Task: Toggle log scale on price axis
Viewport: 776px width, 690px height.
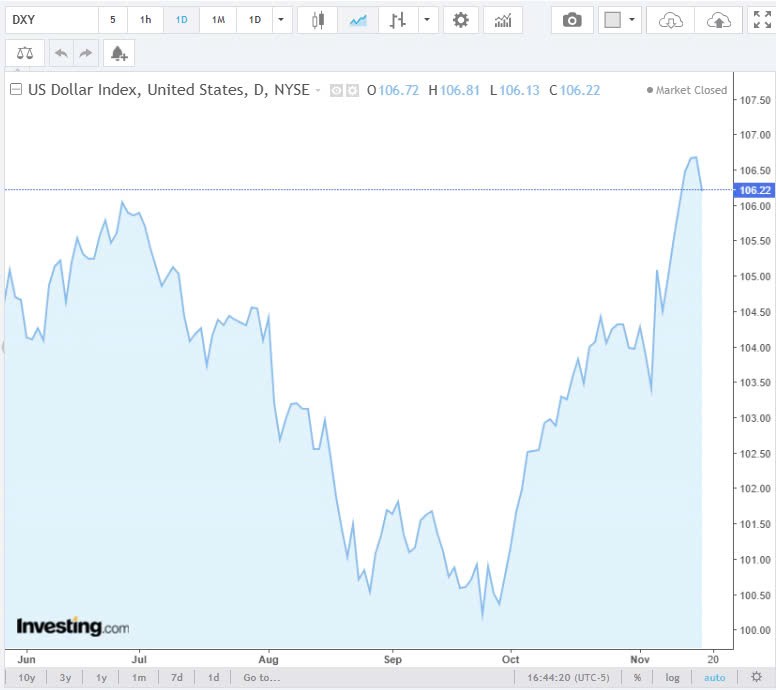Action: coord(673,677)
